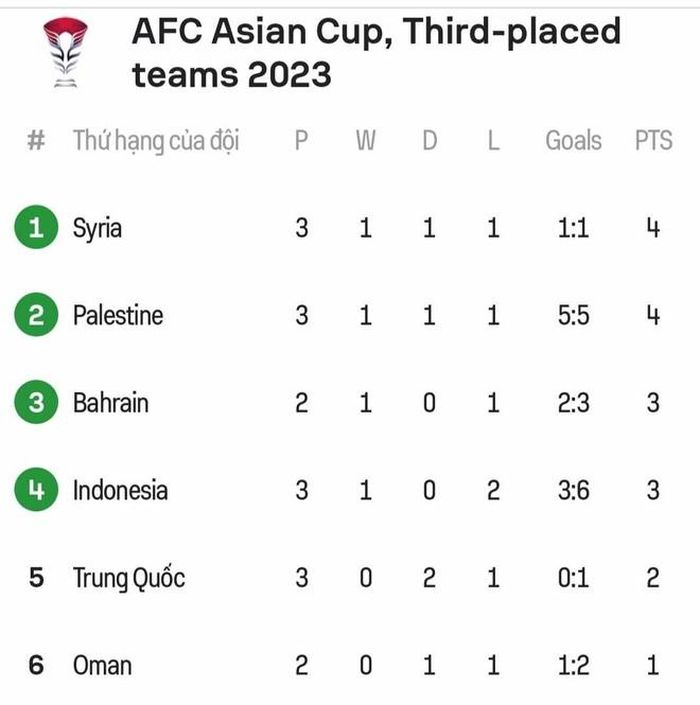Select the Indonesia team name

tap(120, 490)
